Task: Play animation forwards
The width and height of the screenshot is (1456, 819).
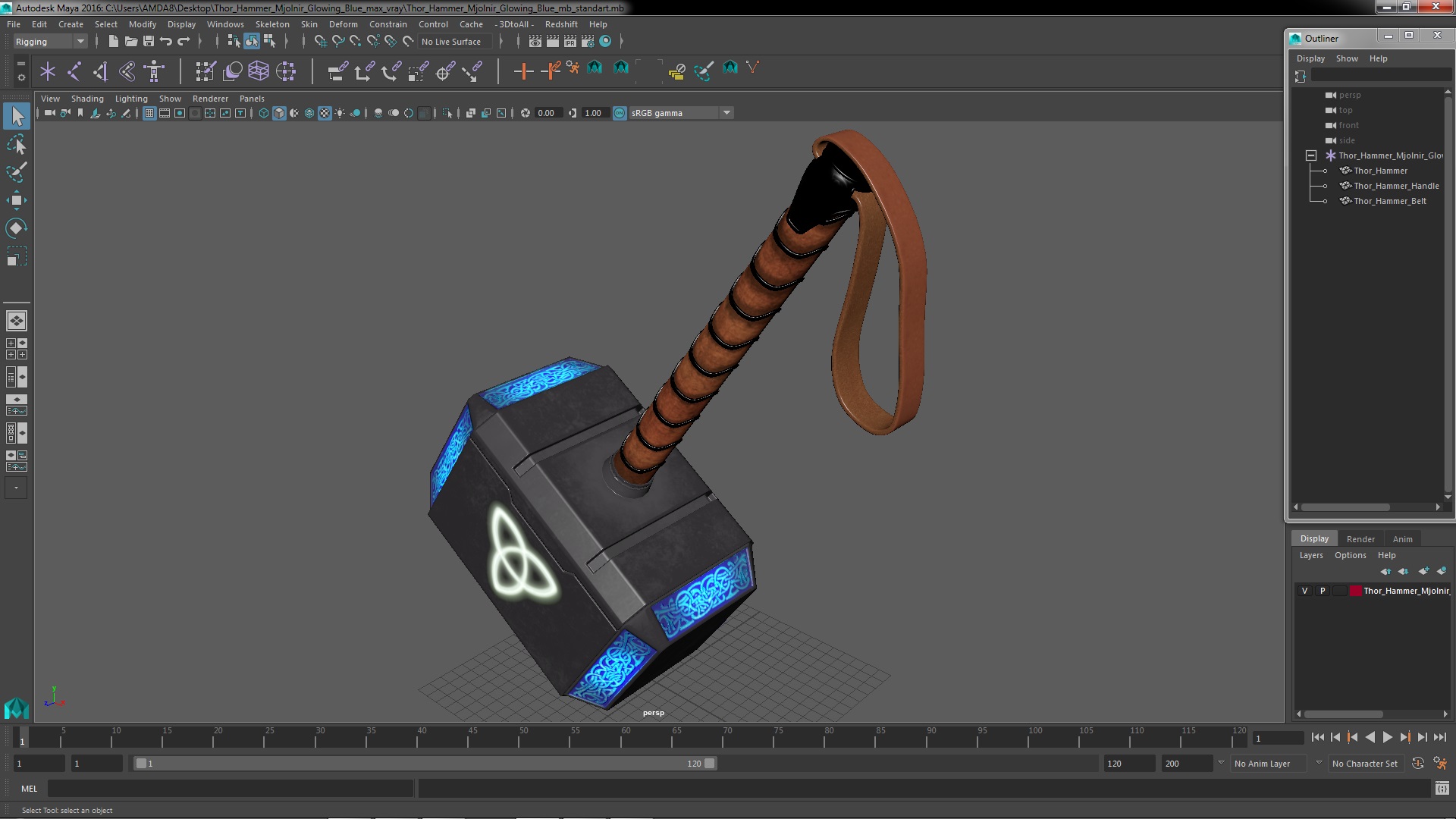Action: 1387,737
